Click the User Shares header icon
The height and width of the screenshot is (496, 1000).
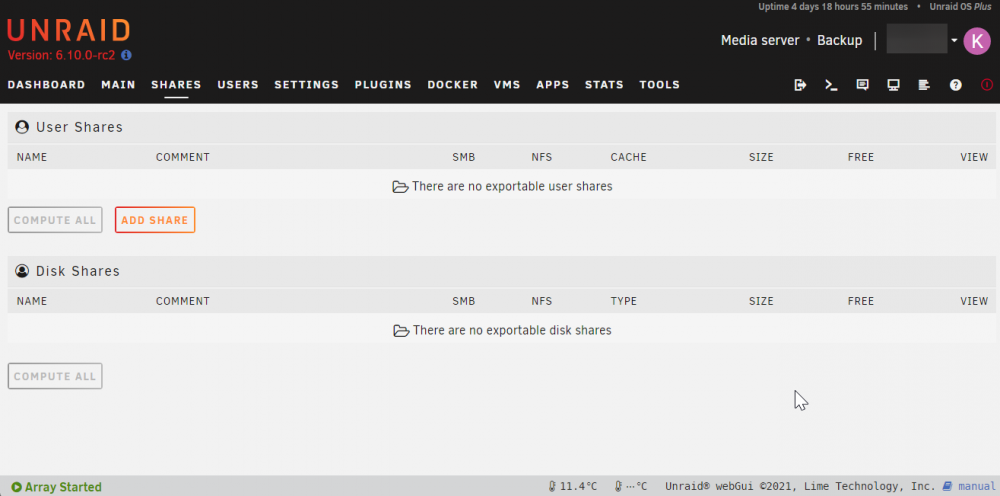pos(22,127)
